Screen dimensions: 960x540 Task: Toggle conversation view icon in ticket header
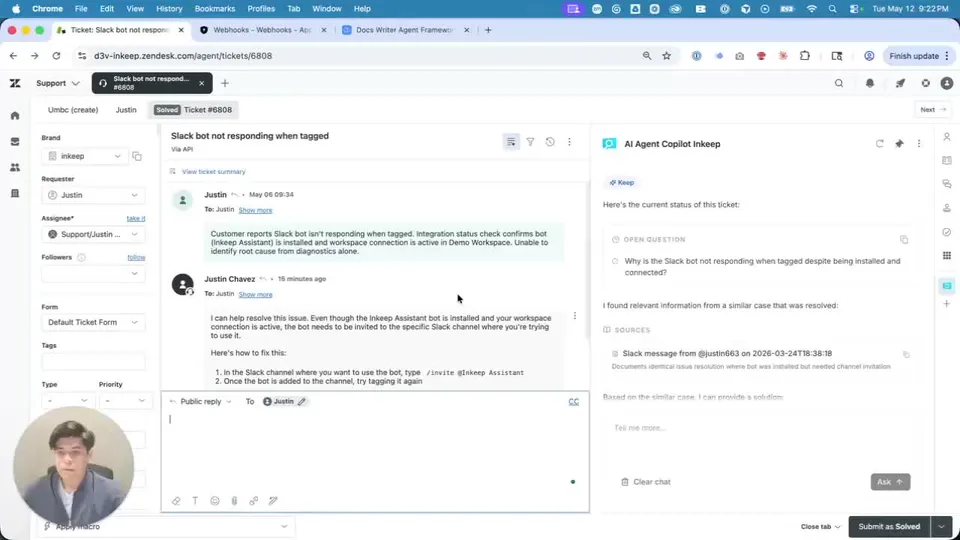pos(511,142)
